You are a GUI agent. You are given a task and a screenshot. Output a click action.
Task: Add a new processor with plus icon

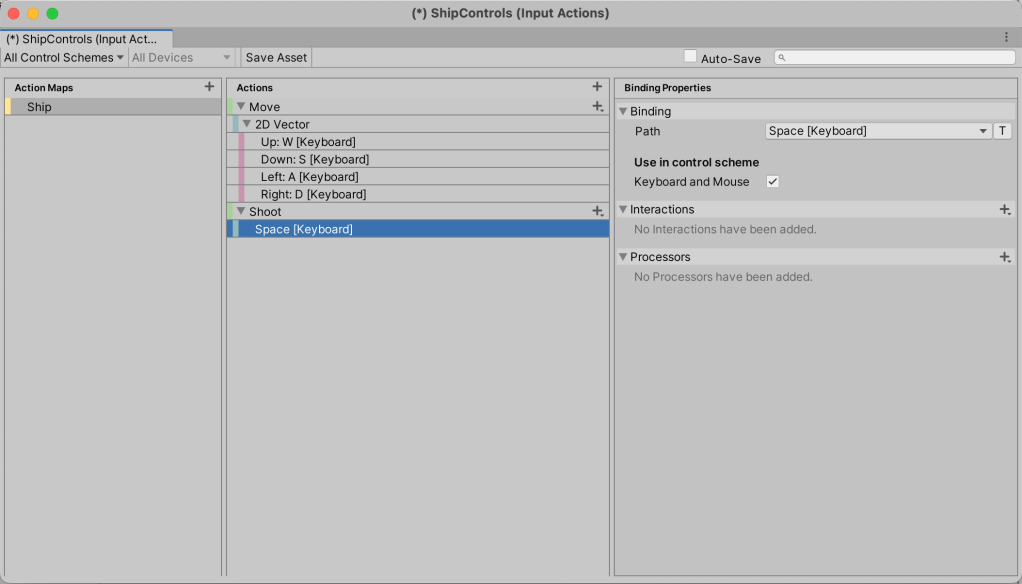coord(1005,257)
